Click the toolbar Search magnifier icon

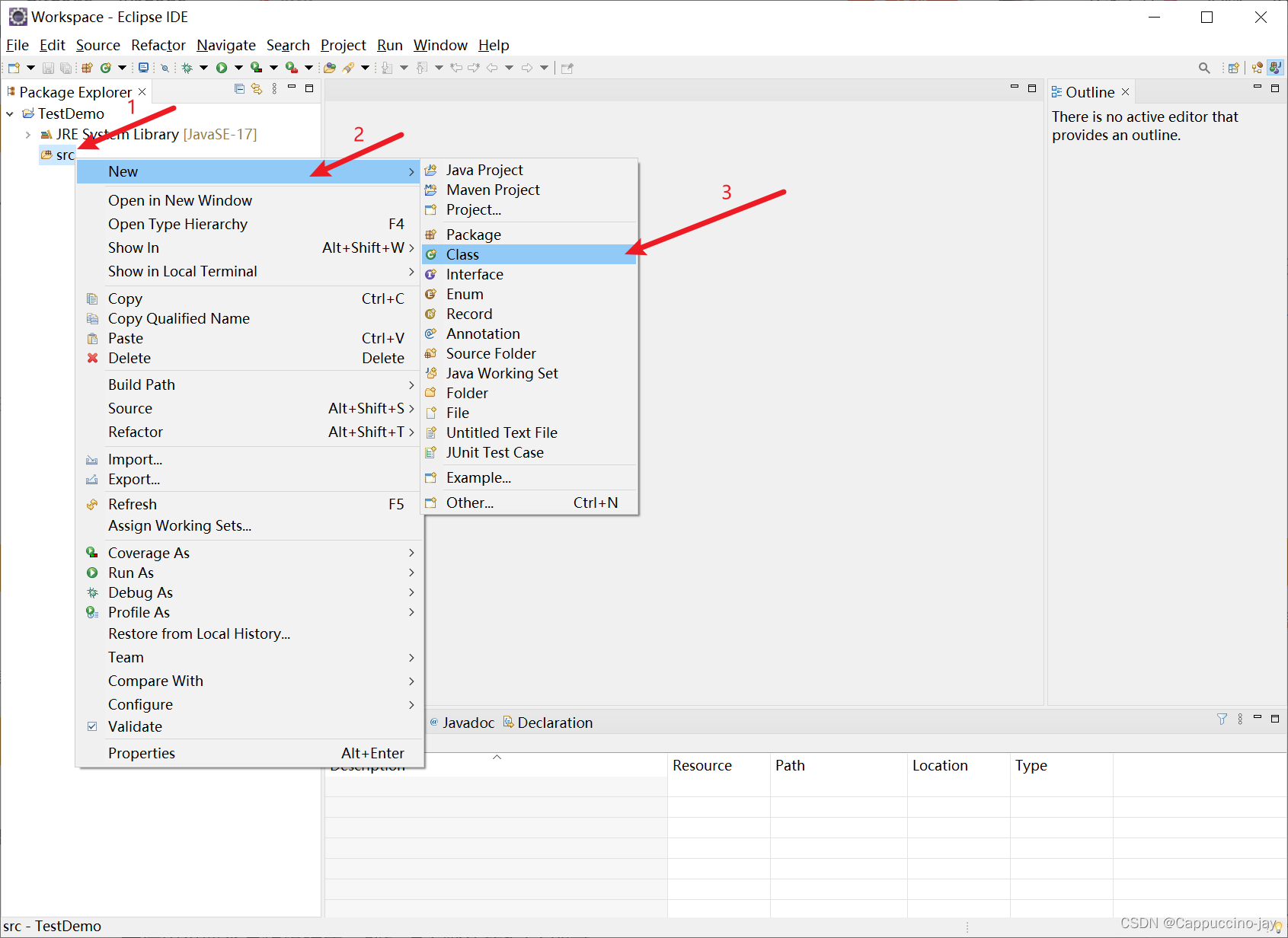(x=1204, y=68)
